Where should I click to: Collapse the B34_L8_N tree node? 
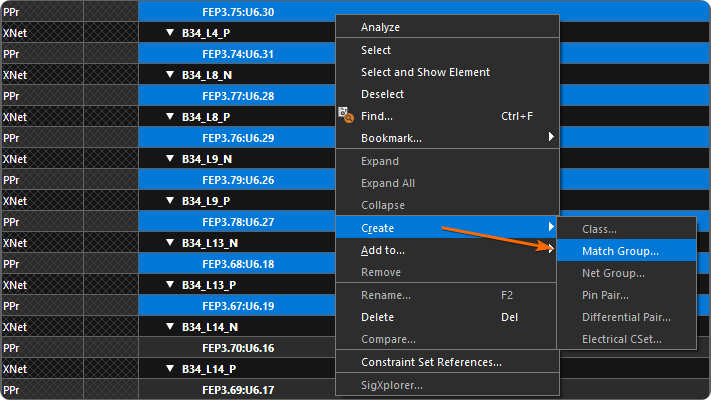[x=171, y=75]
